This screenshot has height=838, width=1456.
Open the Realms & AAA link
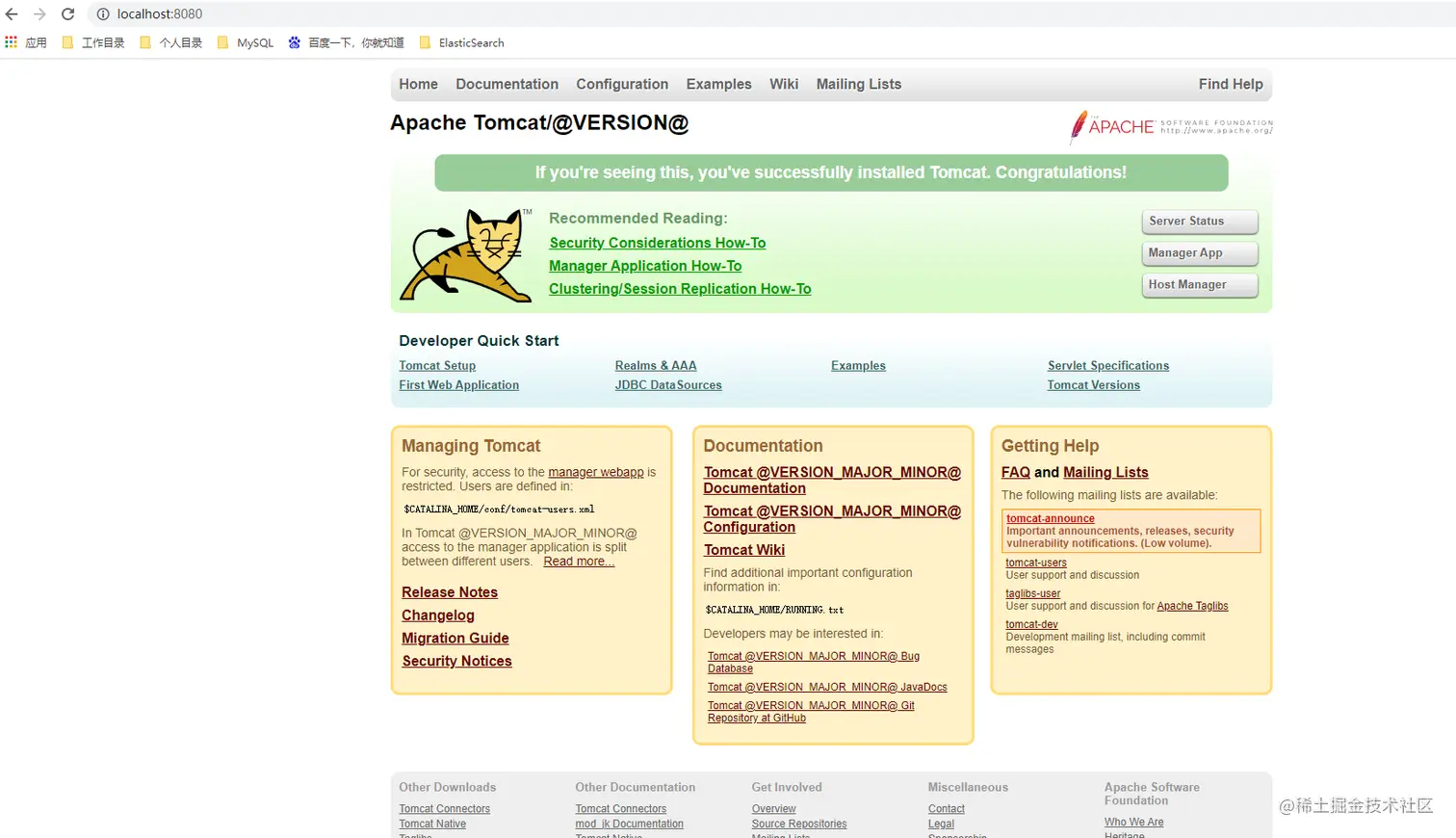tap(656, 366)
